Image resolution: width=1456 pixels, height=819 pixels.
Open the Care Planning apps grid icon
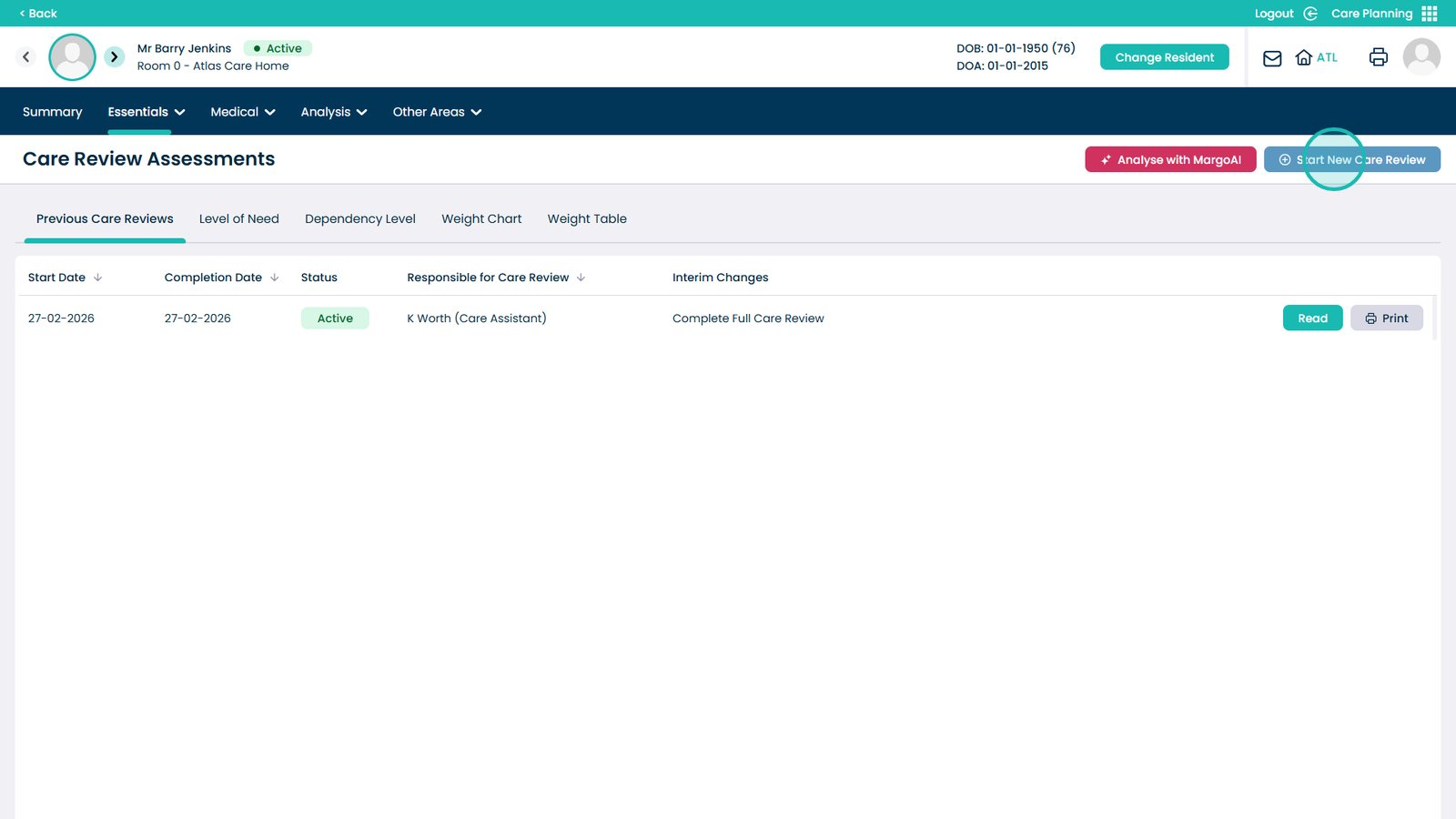1430,14
